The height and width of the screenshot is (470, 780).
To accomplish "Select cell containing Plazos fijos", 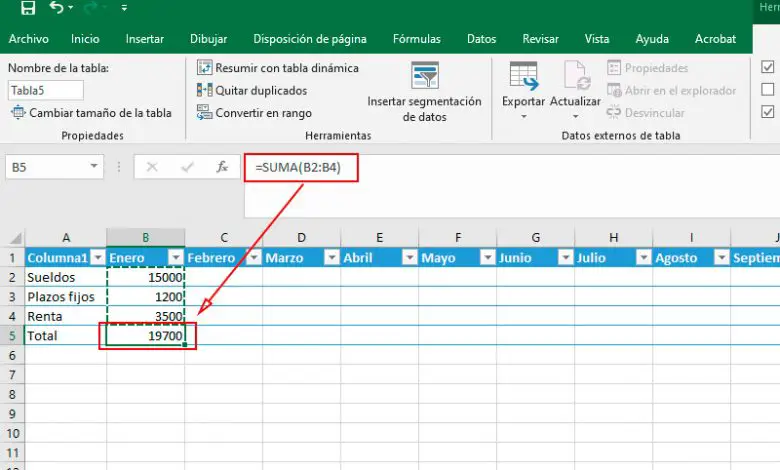I will 66,297.
